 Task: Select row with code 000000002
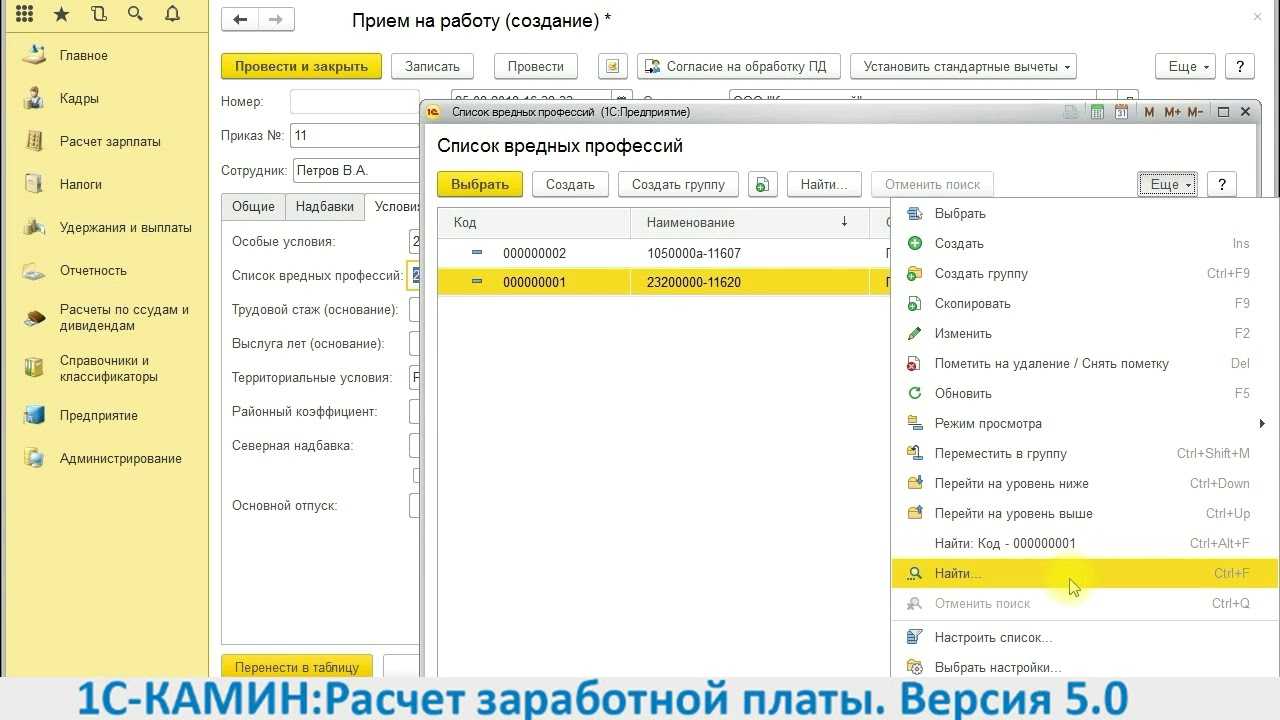tap(664, 253)
